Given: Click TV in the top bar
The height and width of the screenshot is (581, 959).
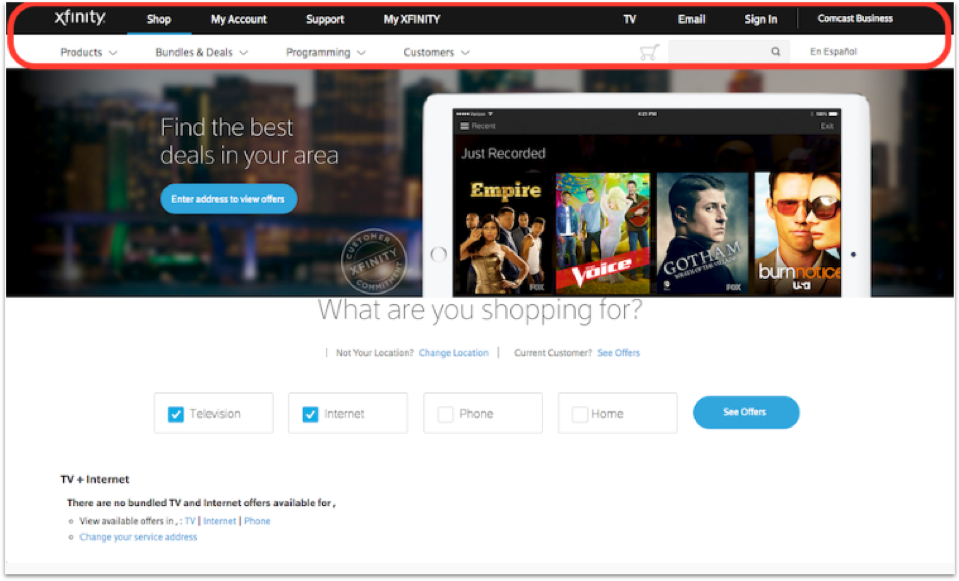Looking at the screenshot, I should 630,19.
